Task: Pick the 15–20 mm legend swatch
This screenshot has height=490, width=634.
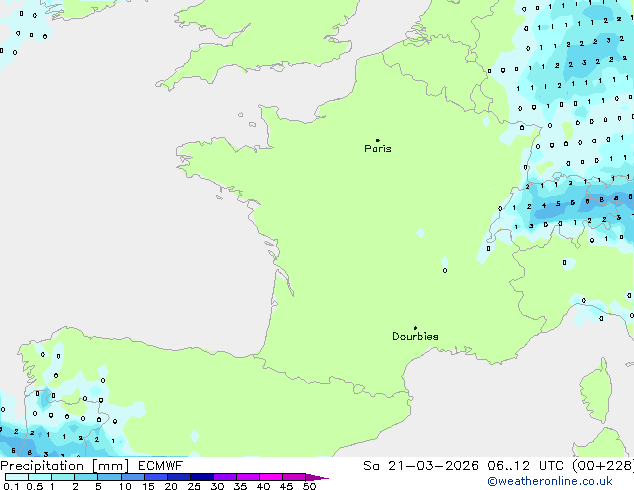Action: coord(155,477)
